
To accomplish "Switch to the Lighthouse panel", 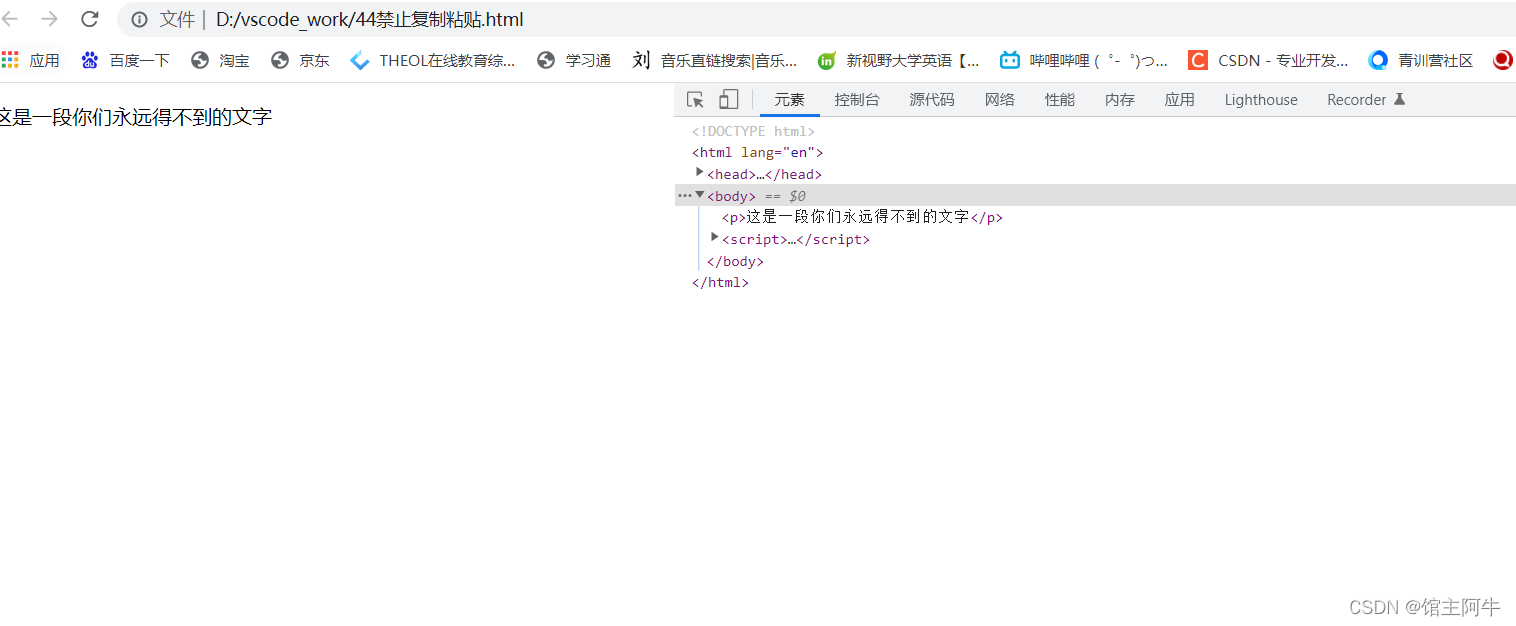I will pyautogui.click(x=1260, y=99).
